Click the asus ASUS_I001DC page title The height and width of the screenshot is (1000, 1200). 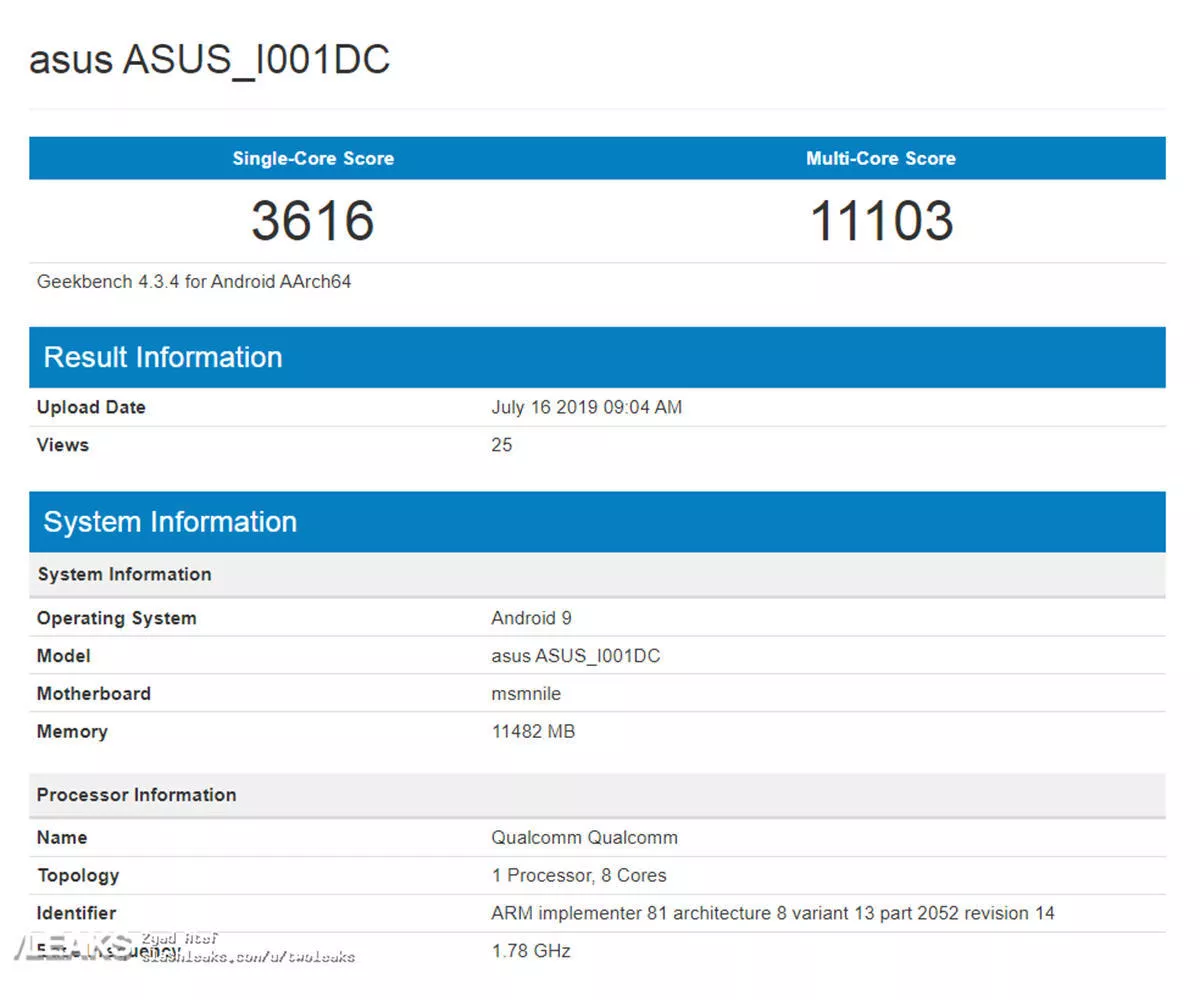coord(210,60)
